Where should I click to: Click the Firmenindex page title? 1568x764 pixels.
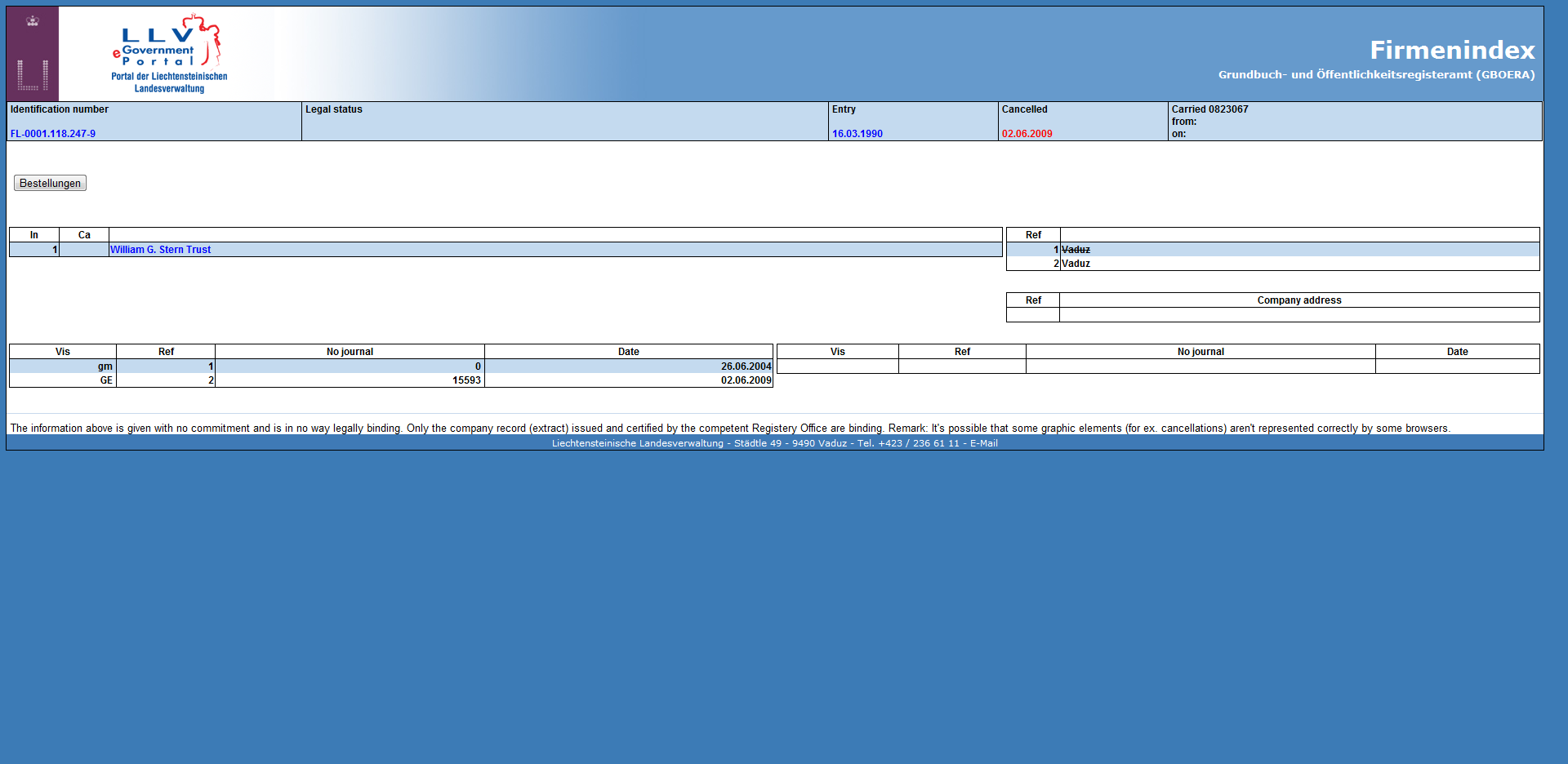pos(1452,51)
